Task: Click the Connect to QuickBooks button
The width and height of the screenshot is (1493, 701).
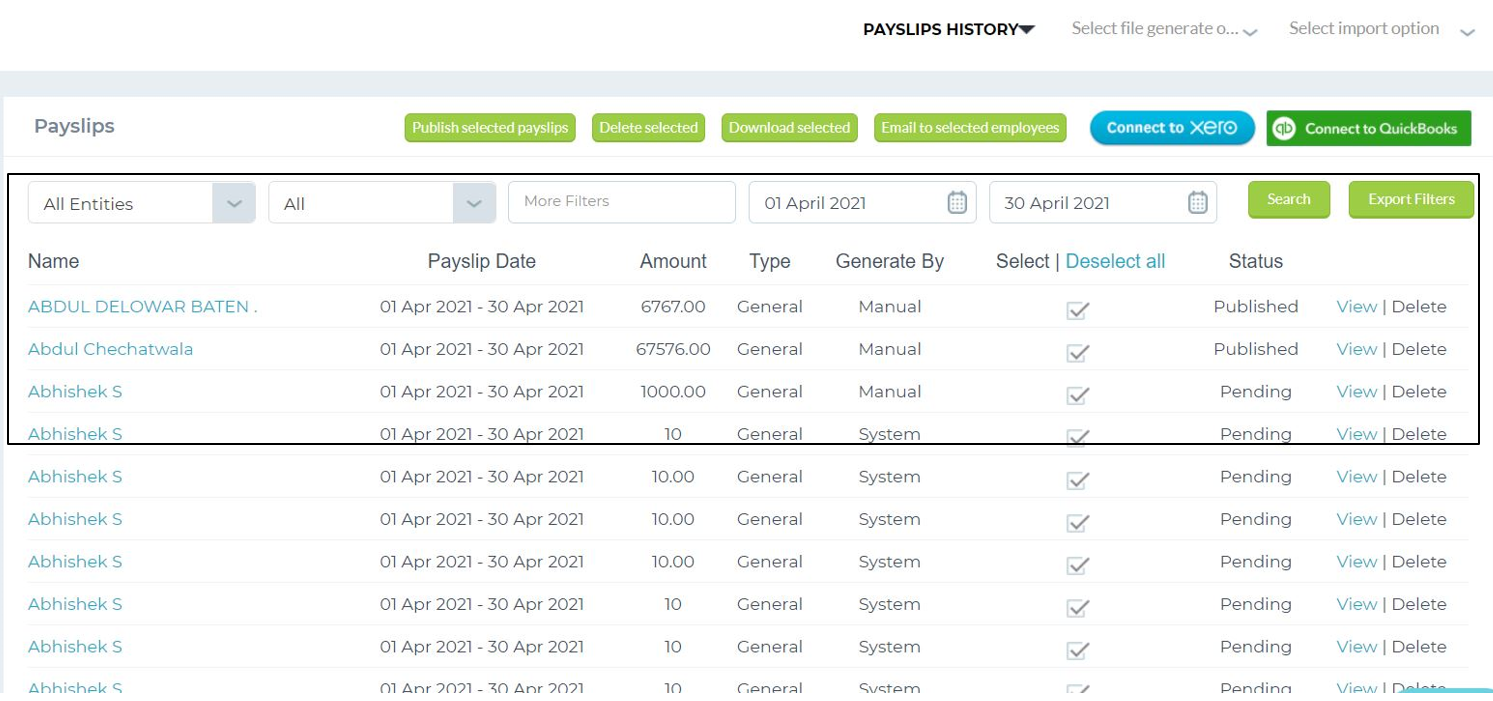Action: point(1369,128)
